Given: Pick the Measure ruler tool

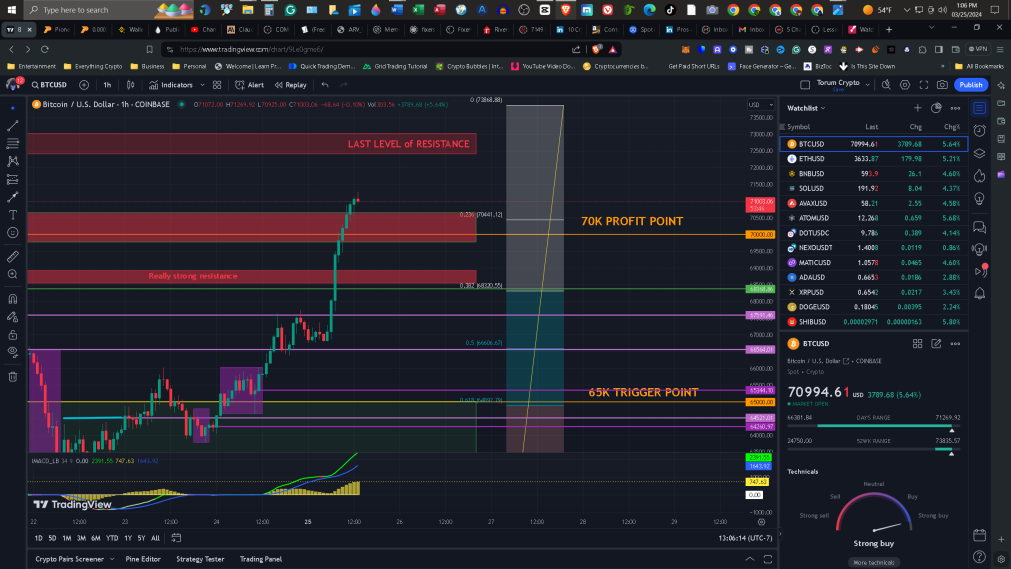Looking at the screenshot, I should click(13, 257).
